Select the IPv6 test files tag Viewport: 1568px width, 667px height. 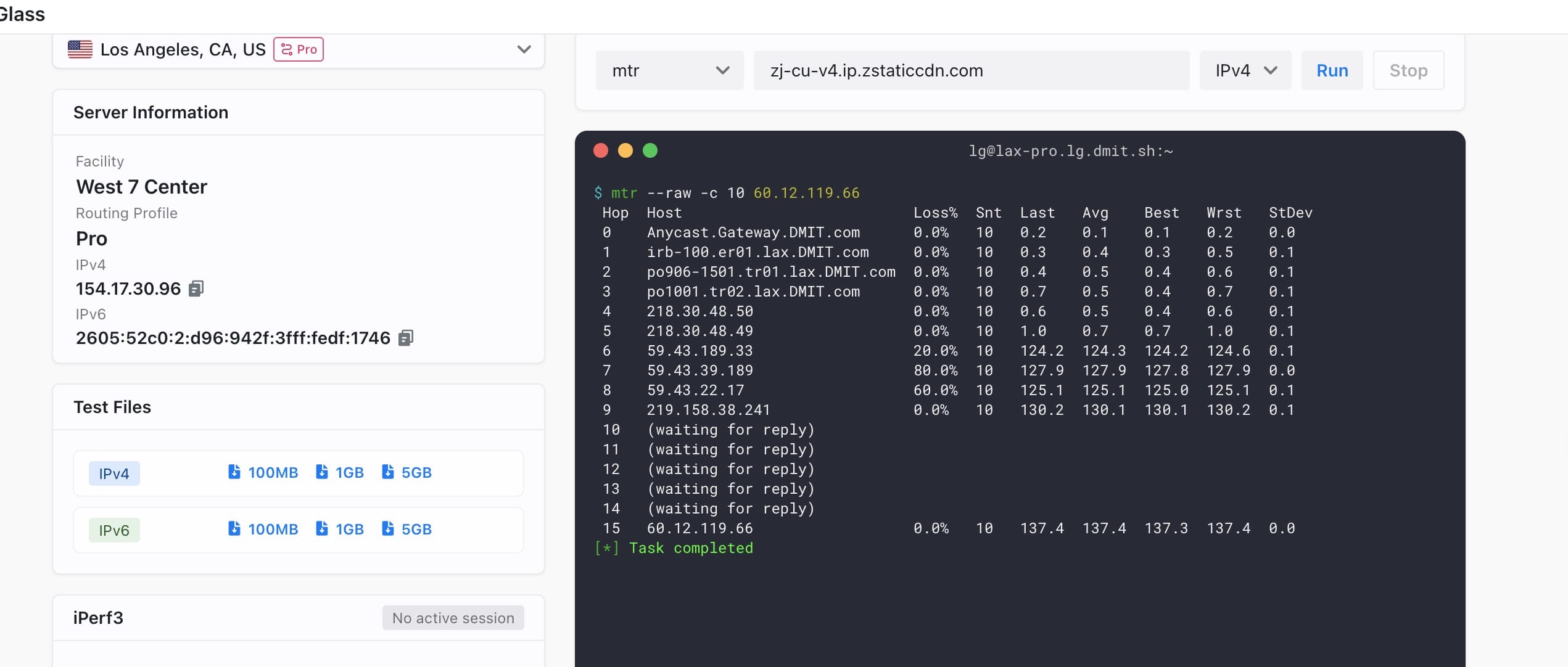(x=114, y=530)
